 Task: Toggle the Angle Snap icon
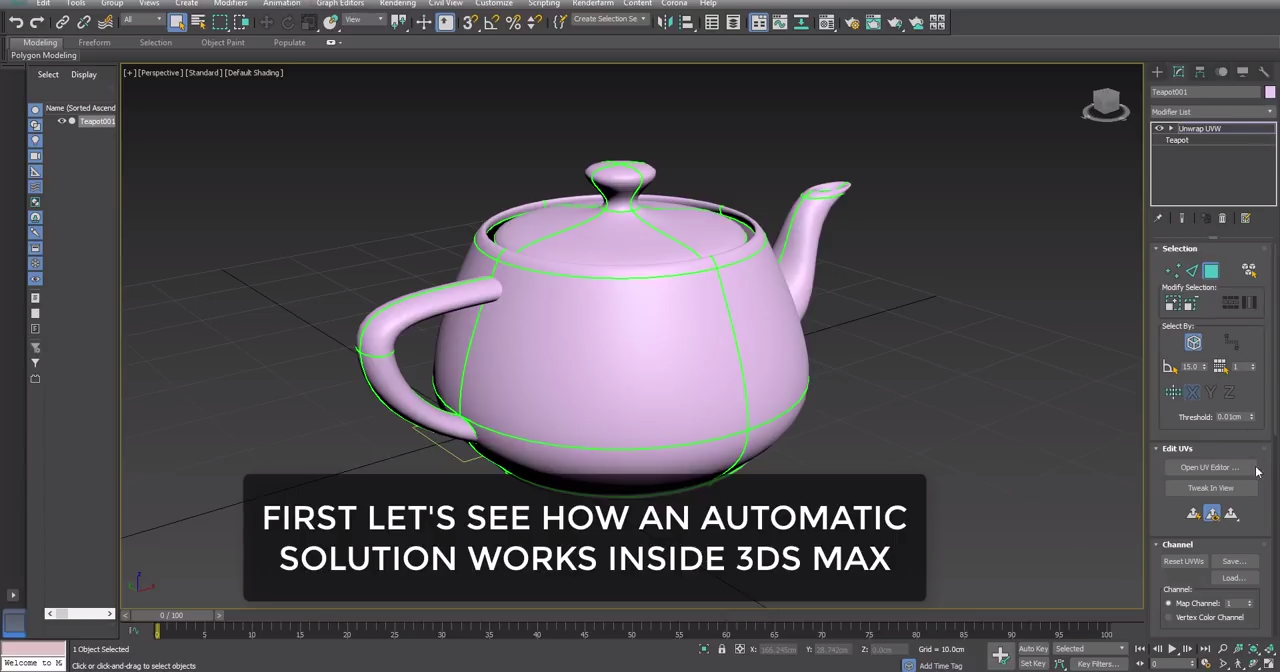(491, 22)
